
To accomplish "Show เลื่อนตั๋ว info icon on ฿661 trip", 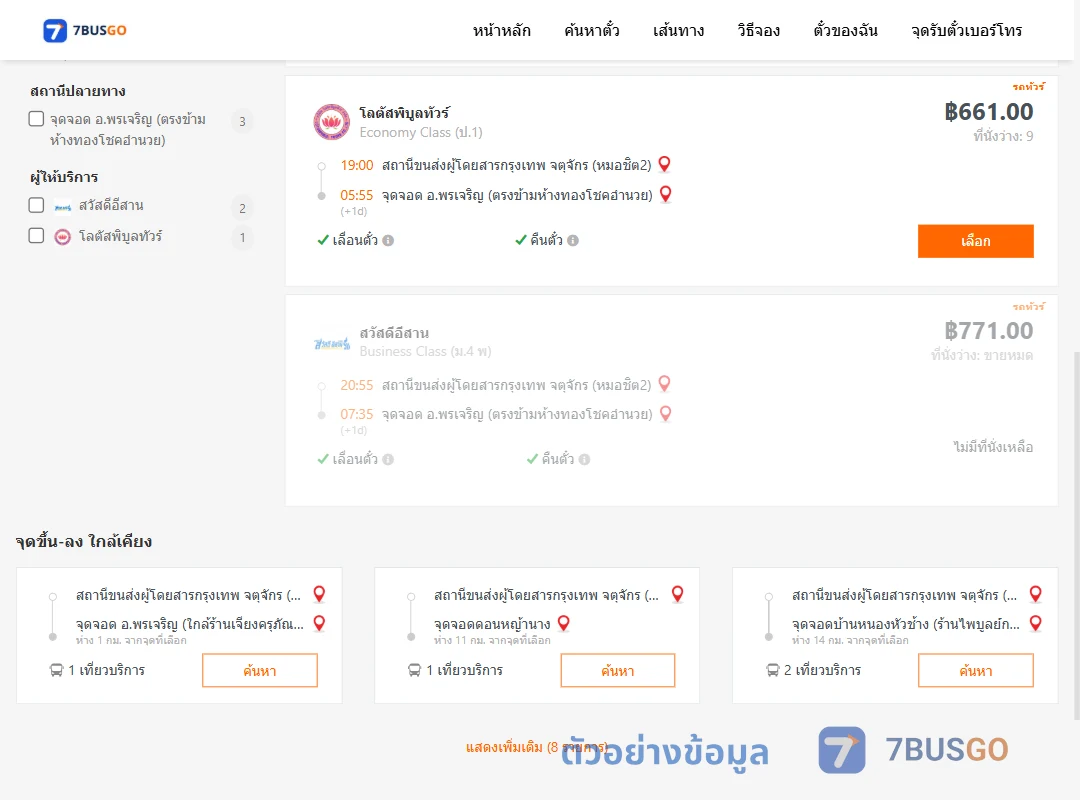I will [x=388, y=240].
